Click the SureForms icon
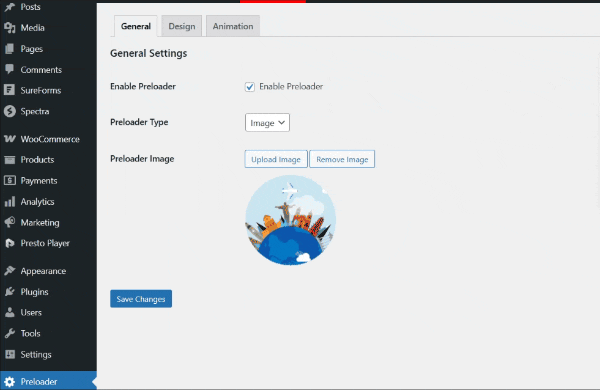This screenshot has width=600, height=390. pos(10,90)
